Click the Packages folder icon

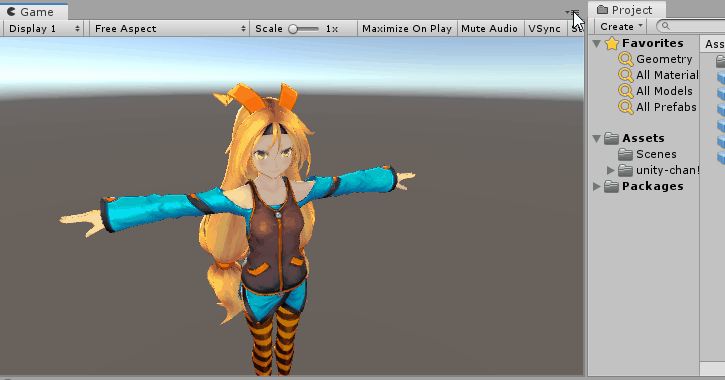tap(611, 186)
